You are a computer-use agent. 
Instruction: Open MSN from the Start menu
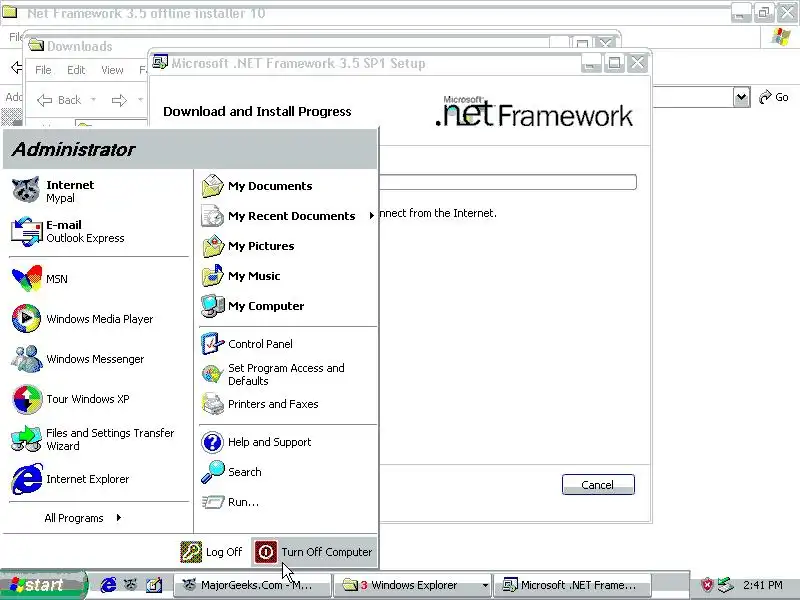tap(99, 279)
